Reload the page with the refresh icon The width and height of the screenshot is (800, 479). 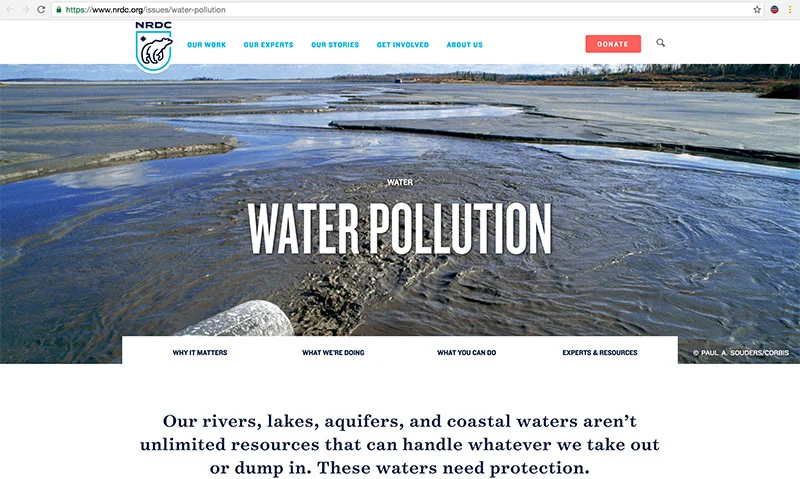tap(41, 9)
